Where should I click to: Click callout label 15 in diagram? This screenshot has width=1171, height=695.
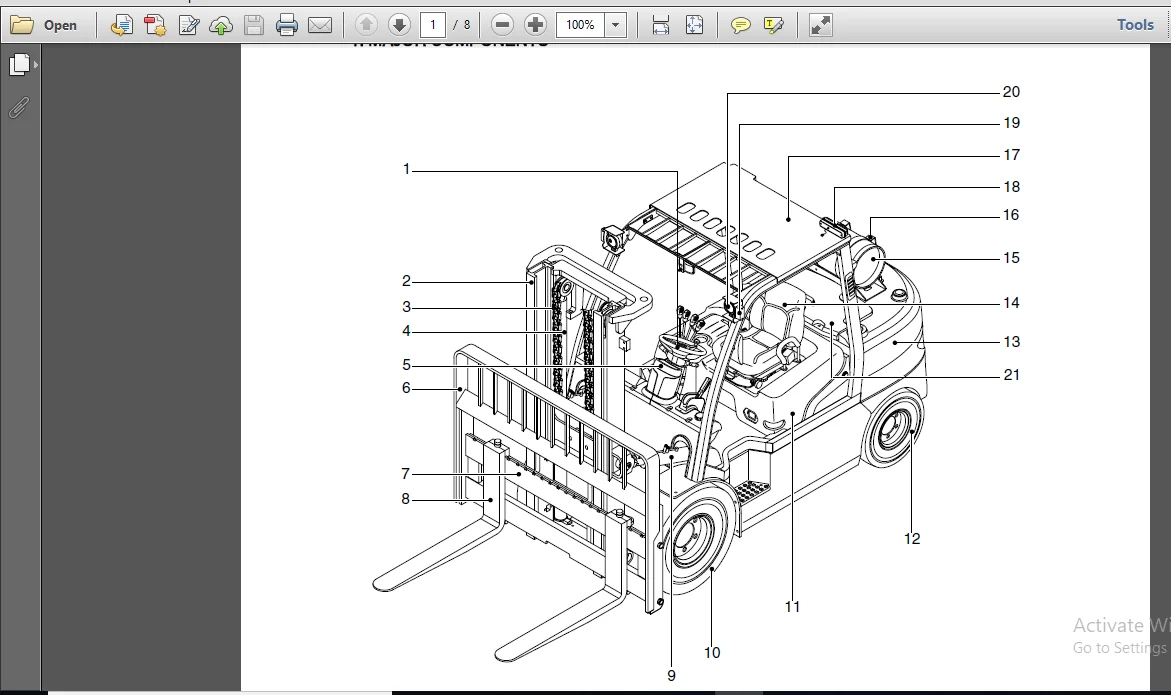(1011, 258)
